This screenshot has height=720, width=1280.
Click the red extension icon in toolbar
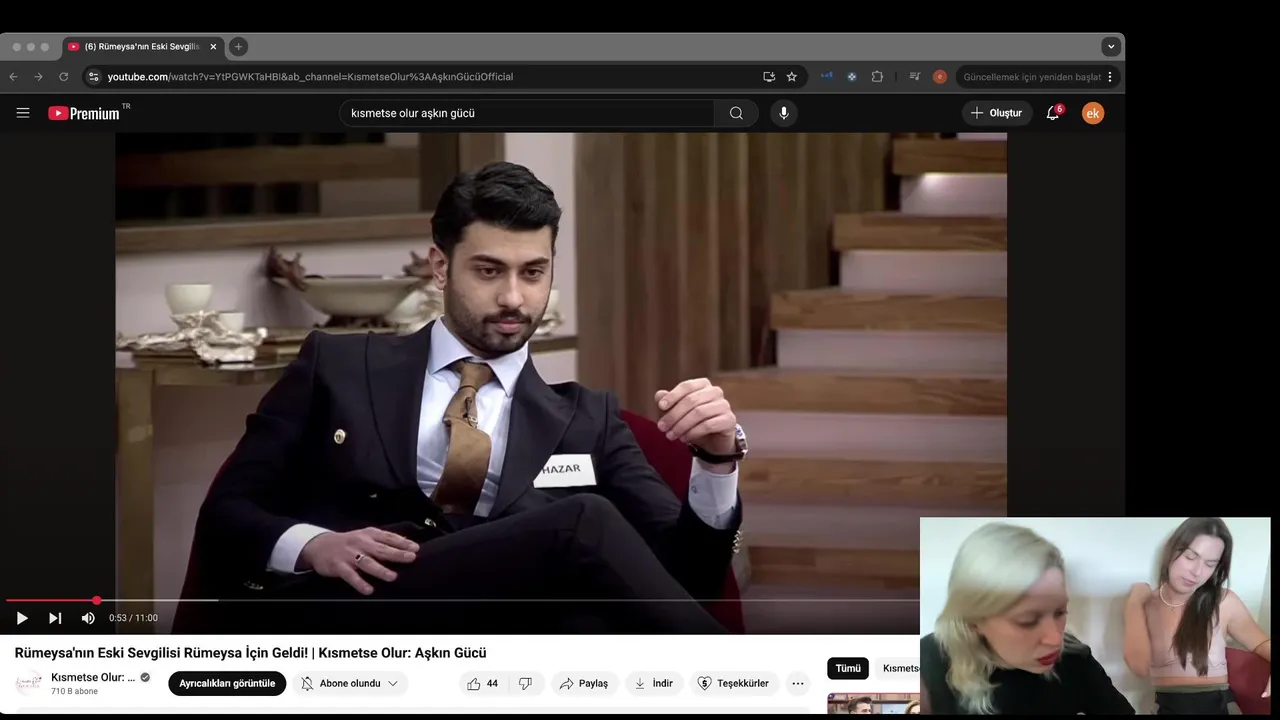click(940, 76)
